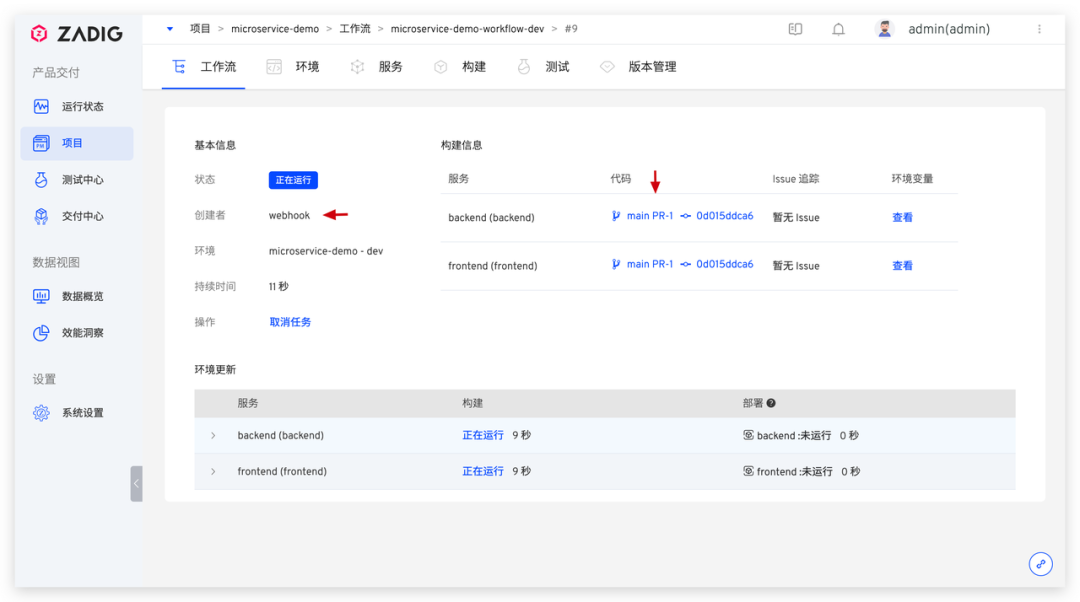Expand the backend (backend) row
Image resolution: width=1080 pixels, height=602 pixels.
click(214, 435)
